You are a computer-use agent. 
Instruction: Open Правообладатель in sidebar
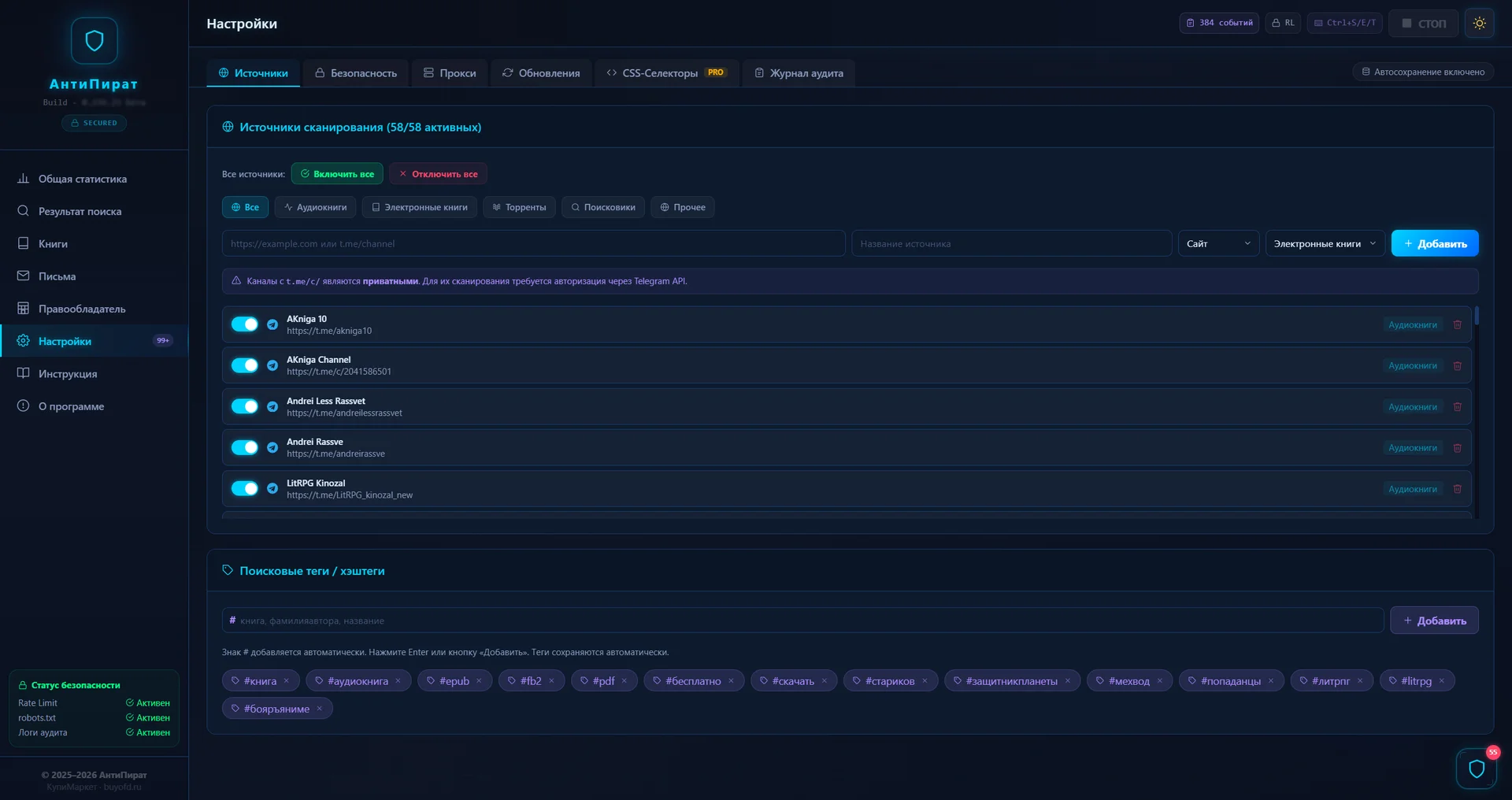94,309
